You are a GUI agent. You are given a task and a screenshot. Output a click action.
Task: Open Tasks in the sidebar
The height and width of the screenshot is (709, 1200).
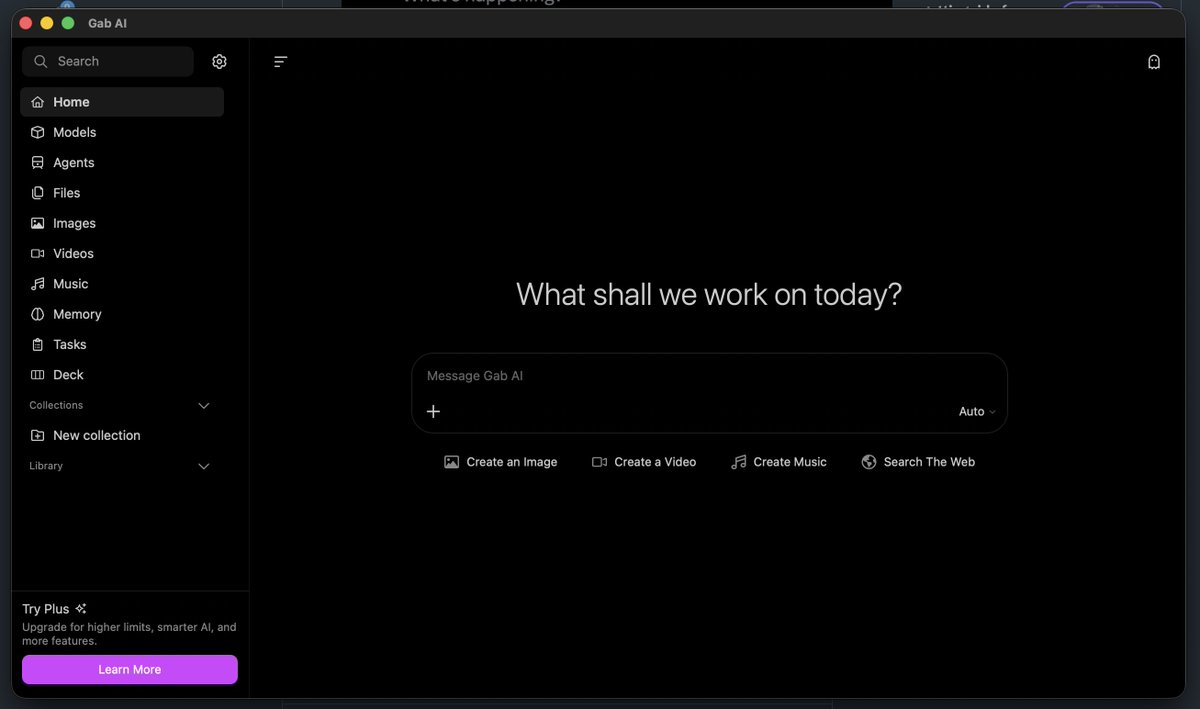click(122, 344)
